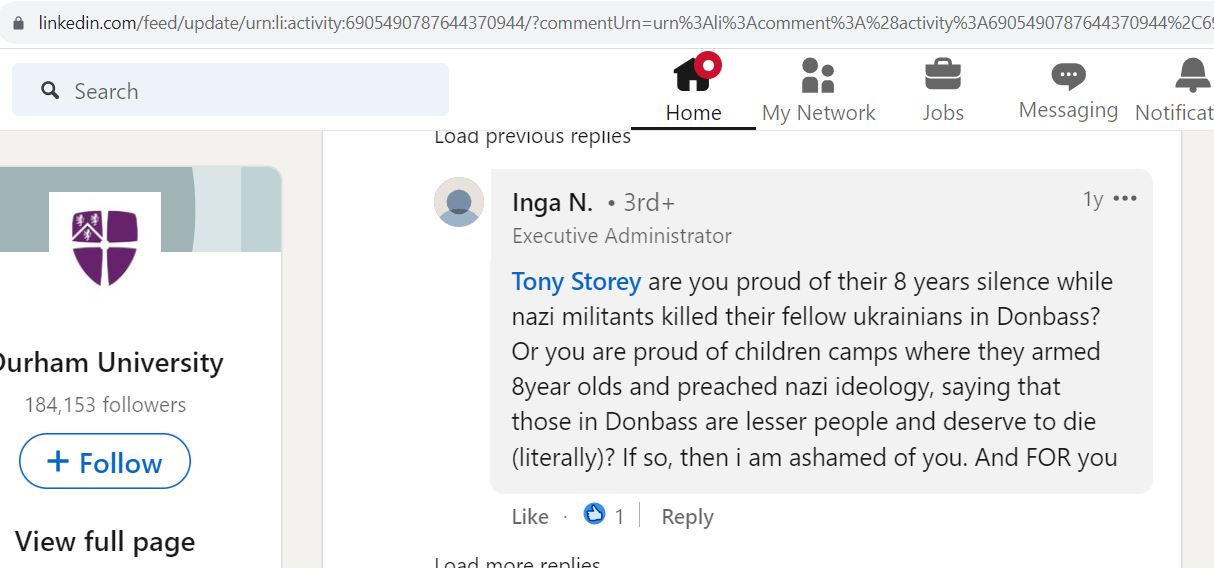Open the comment's three-dot options menu
The image size is (1214, 568).
(1125, 199)
